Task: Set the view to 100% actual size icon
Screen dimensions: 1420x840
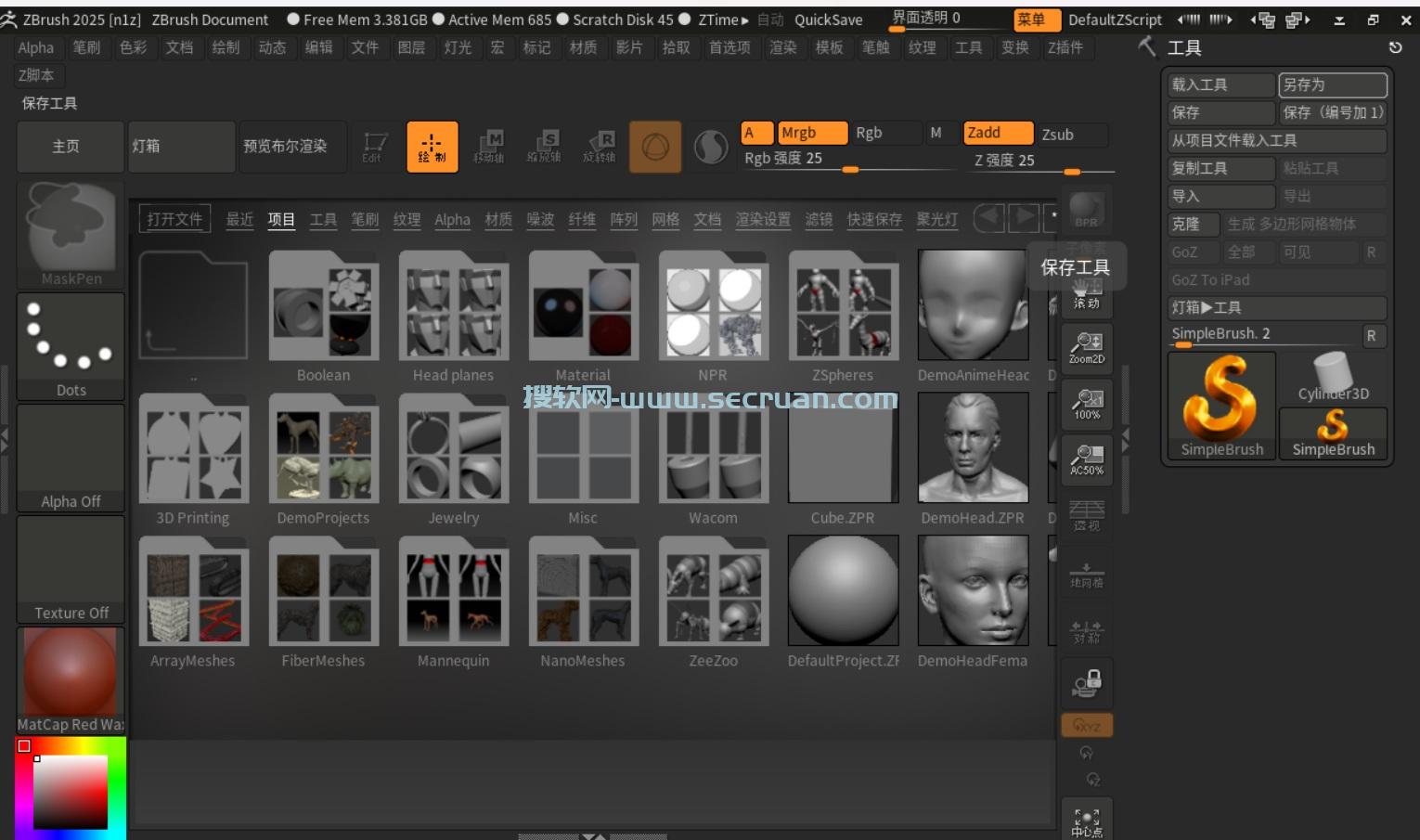Action: (1087, 403)
